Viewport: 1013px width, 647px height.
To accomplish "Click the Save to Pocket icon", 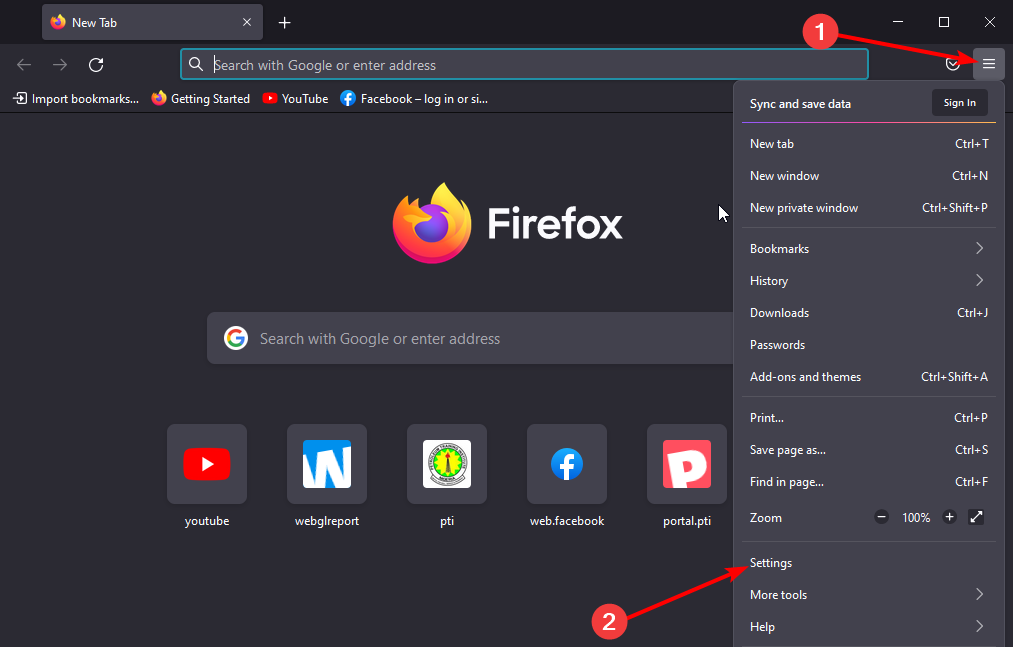I will (x=952, y=64).
